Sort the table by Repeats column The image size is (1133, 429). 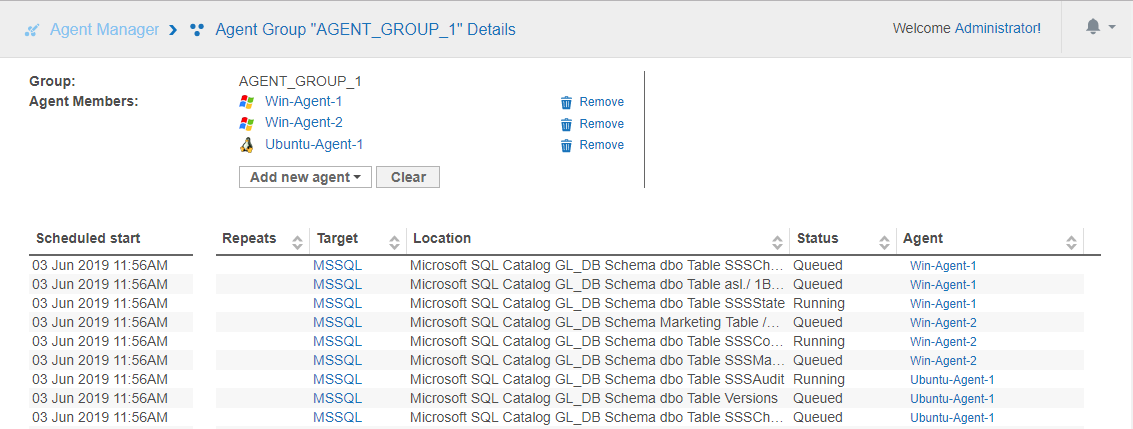(297, 240)
